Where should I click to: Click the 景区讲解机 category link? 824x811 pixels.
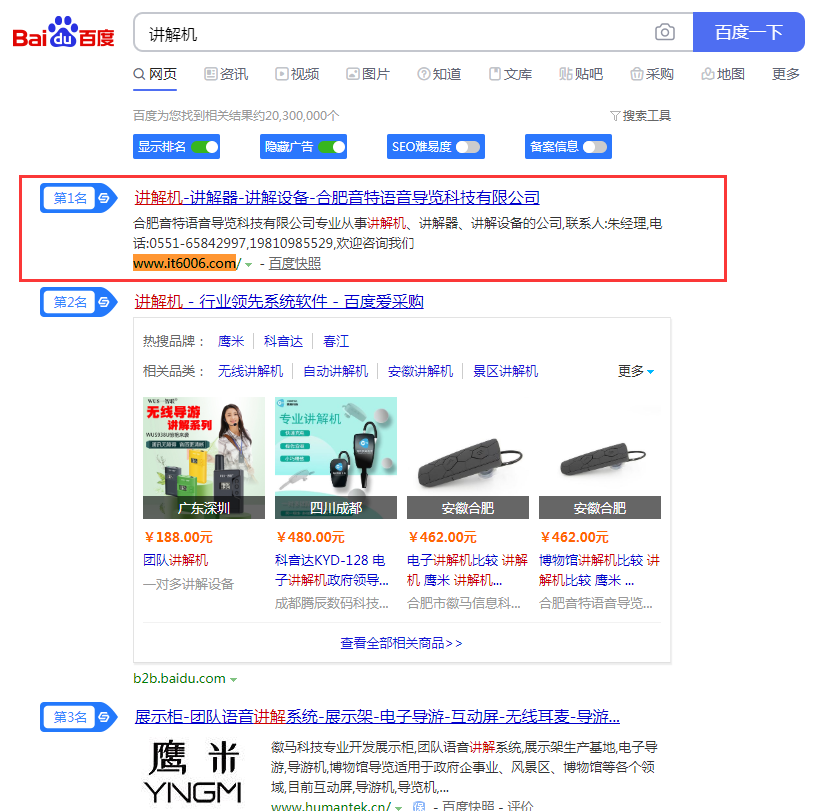[505, 372]
